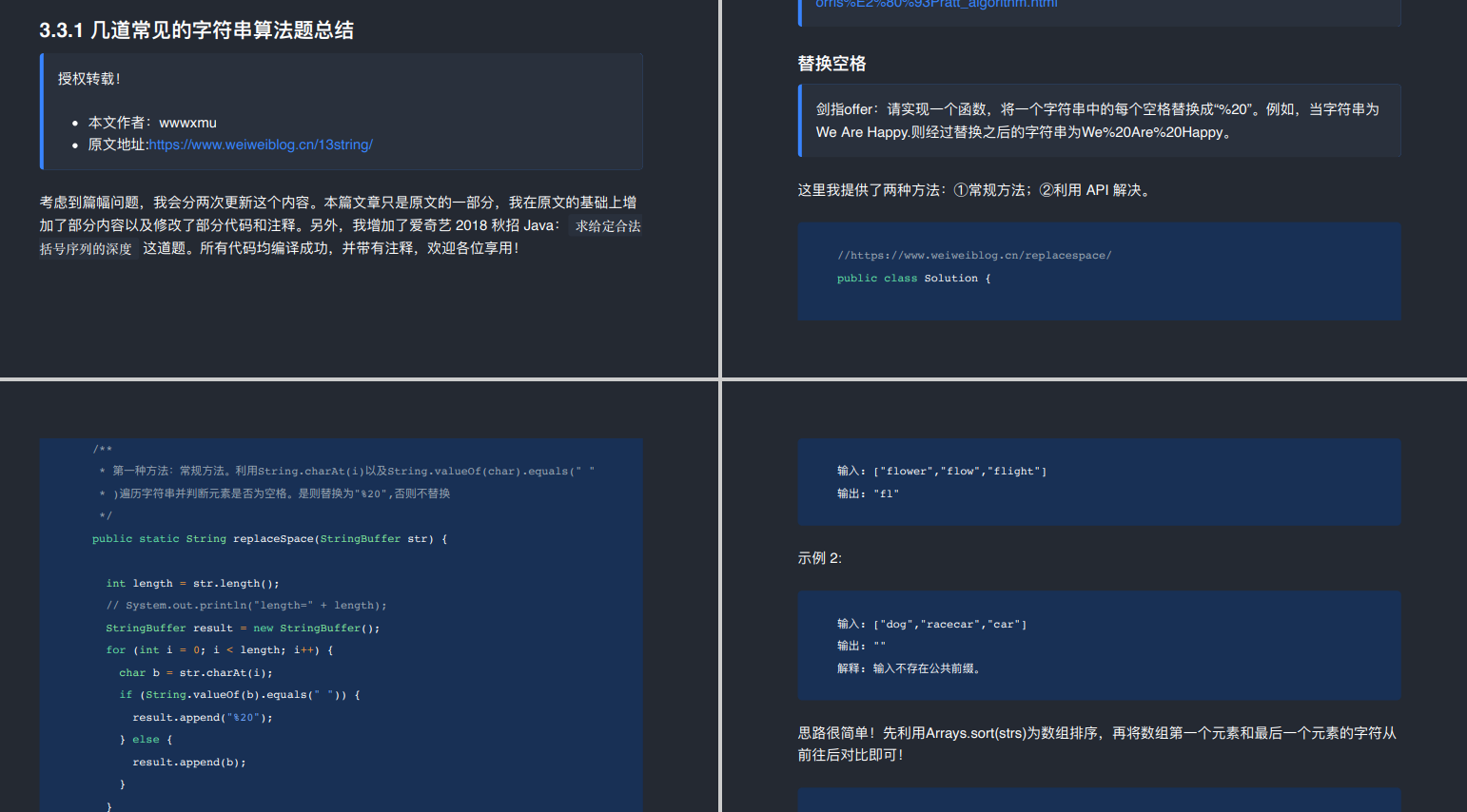1467x812 pixels.
Task: Click the } else { code line
Action: [x=146, y=740]
